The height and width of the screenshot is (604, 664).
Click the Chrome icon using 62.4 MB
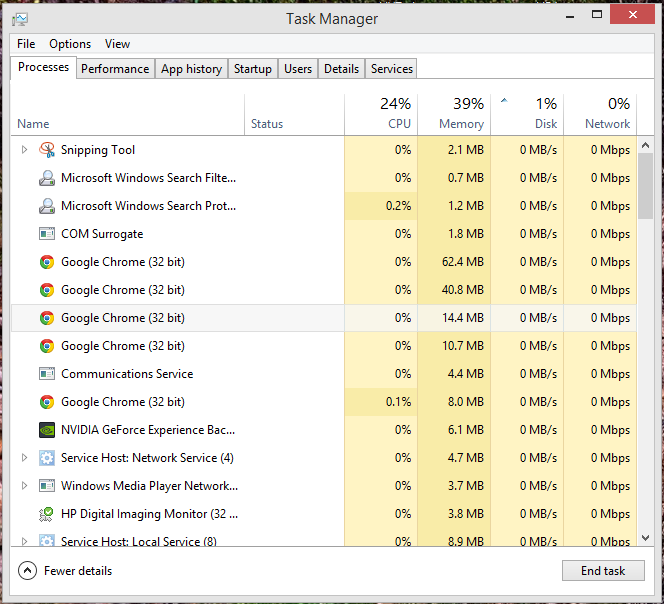click(x=47, y=262)
